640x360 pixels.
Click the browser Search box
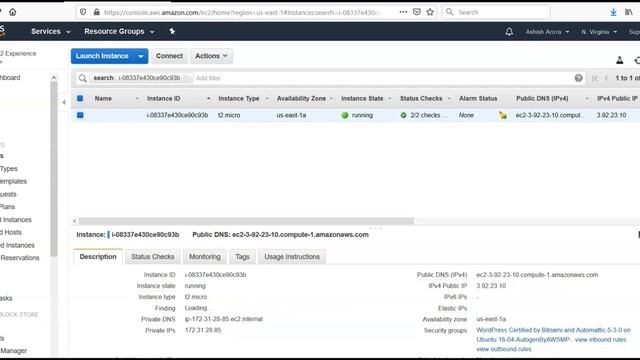pyautogui.click(x=496, y=12)
